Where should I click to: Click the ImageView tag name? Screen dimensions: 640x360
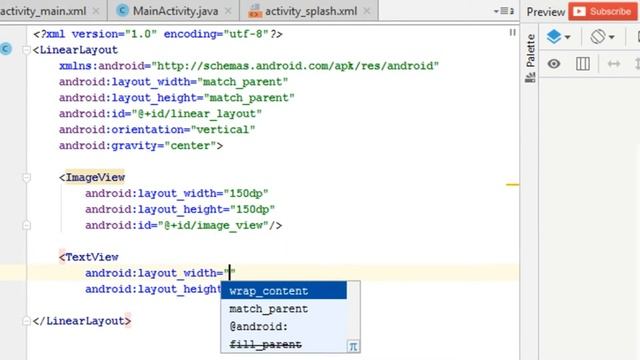[x=95, y=178]
